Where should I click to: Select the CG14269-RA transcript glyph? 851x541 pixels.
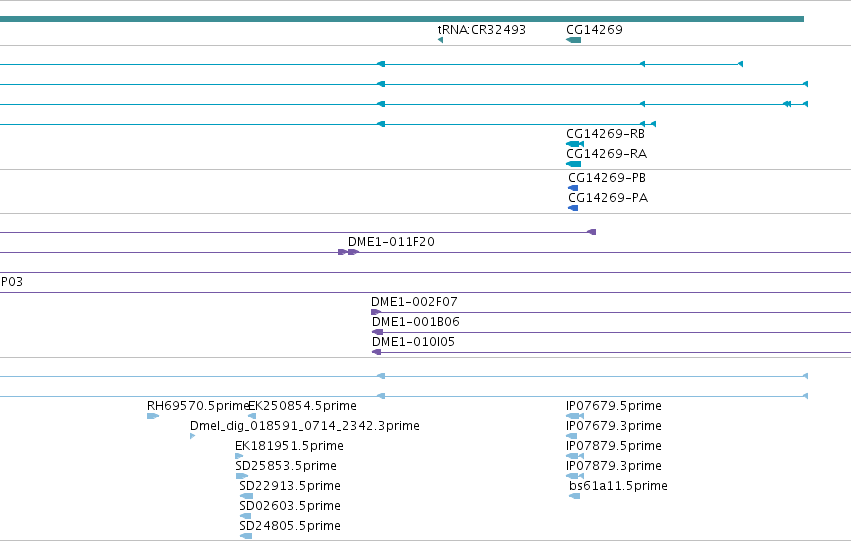tap(573, 164)
